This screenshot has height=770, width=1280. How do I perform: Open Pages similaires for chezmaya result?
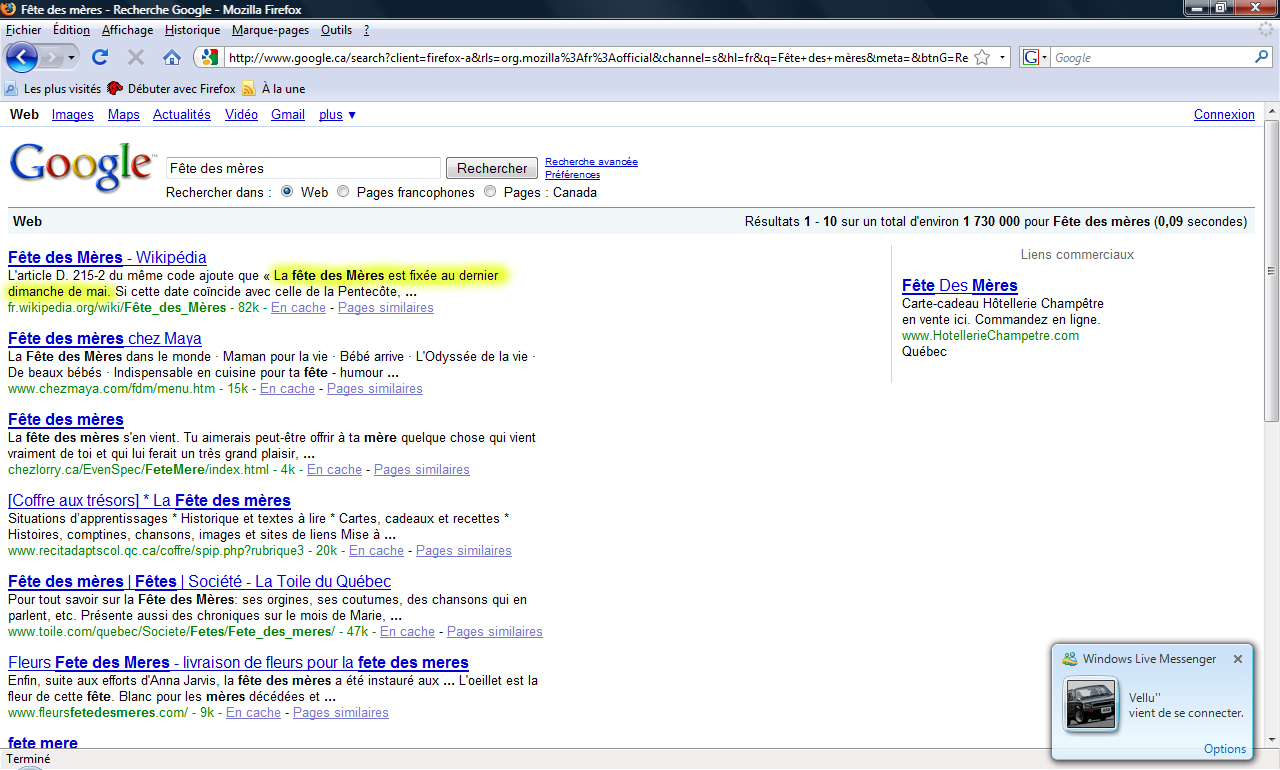[375, 389]
